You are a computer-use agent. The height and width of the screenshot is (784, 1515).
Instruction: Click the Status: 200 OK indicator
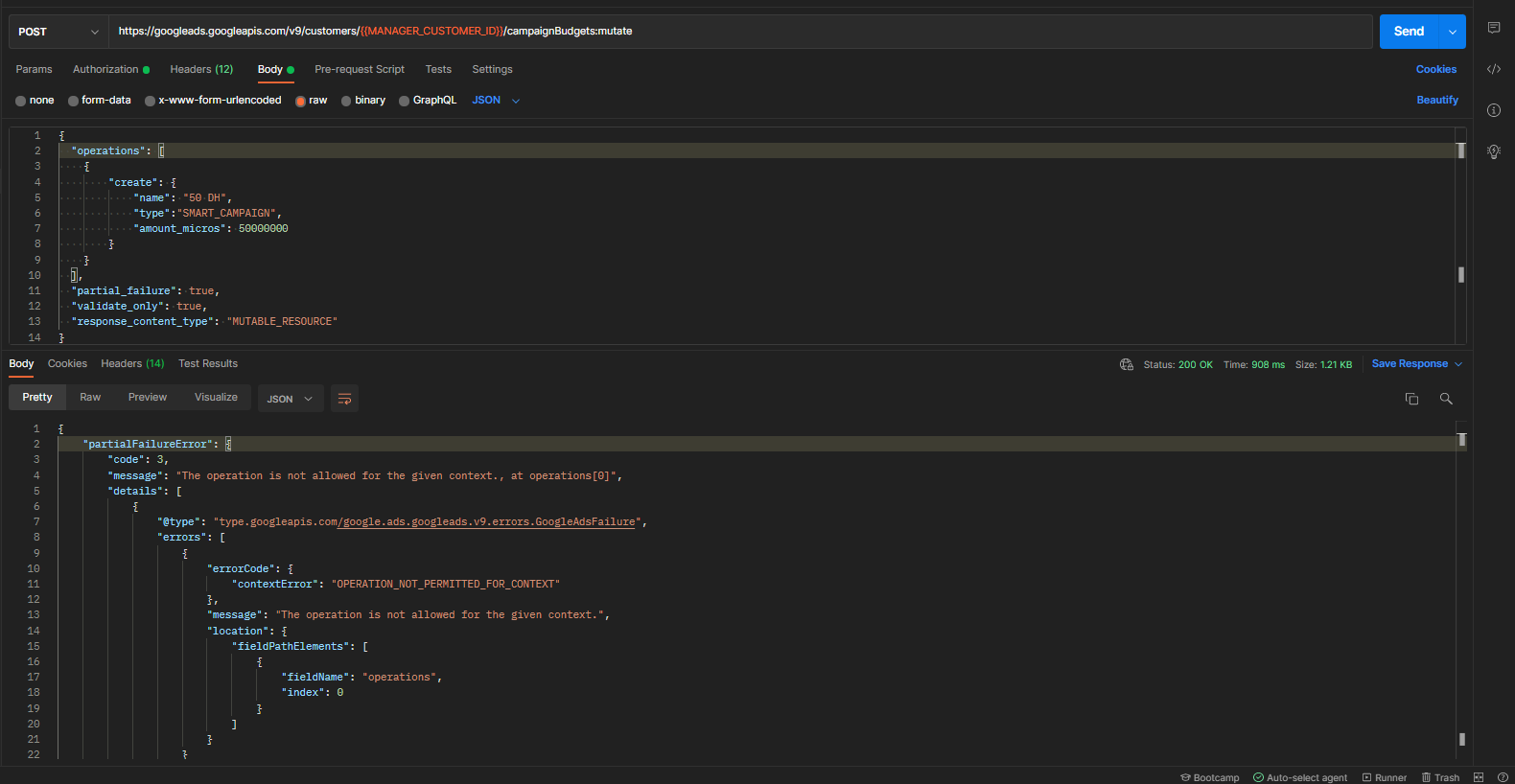click(x=1177, y=365)
